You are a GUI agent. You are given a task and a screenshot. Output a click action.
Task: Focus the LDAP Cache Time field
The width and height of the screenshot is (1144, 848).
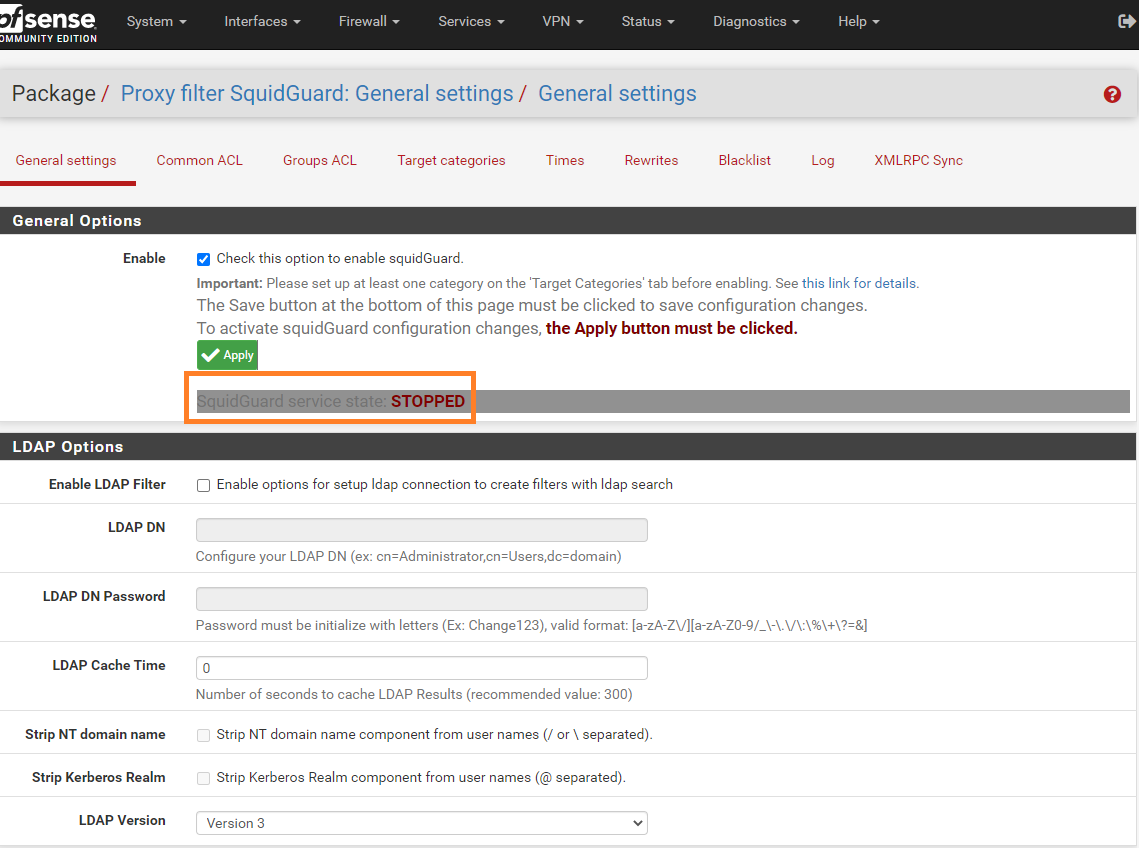coord(422,668)
